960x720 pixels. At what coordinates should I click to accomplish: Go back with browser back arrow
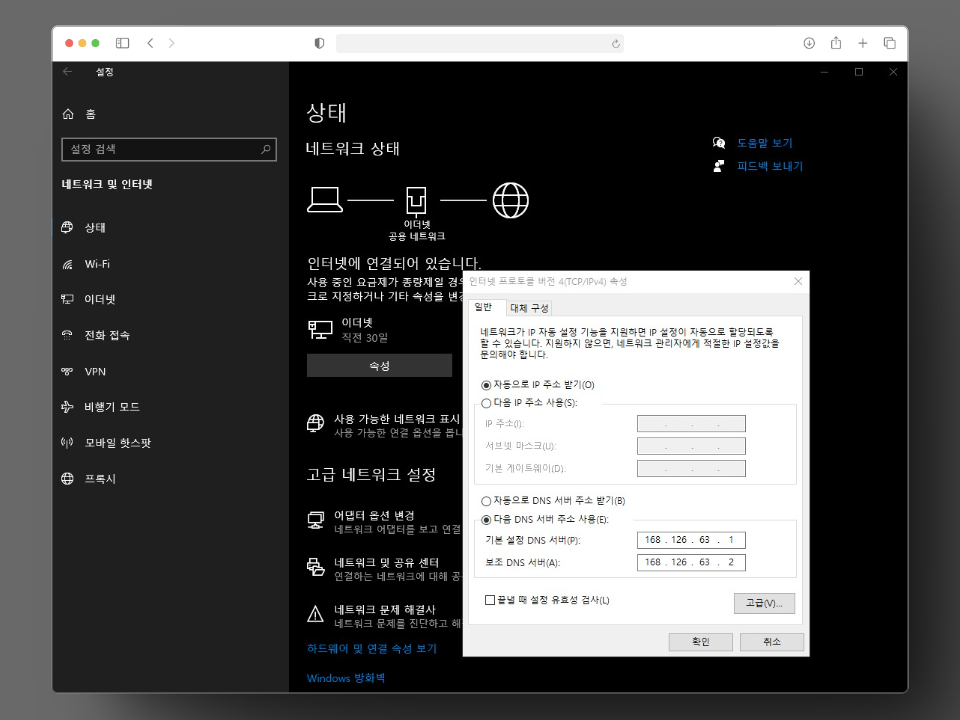click(x=150, y=43)
